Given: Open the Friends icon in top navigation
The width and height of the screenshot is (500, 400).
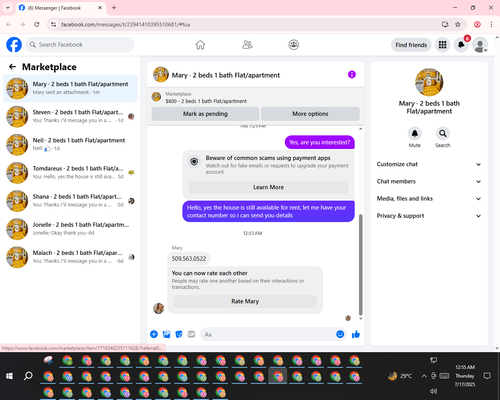Looking at the screenshot, I should pos(247,45).
